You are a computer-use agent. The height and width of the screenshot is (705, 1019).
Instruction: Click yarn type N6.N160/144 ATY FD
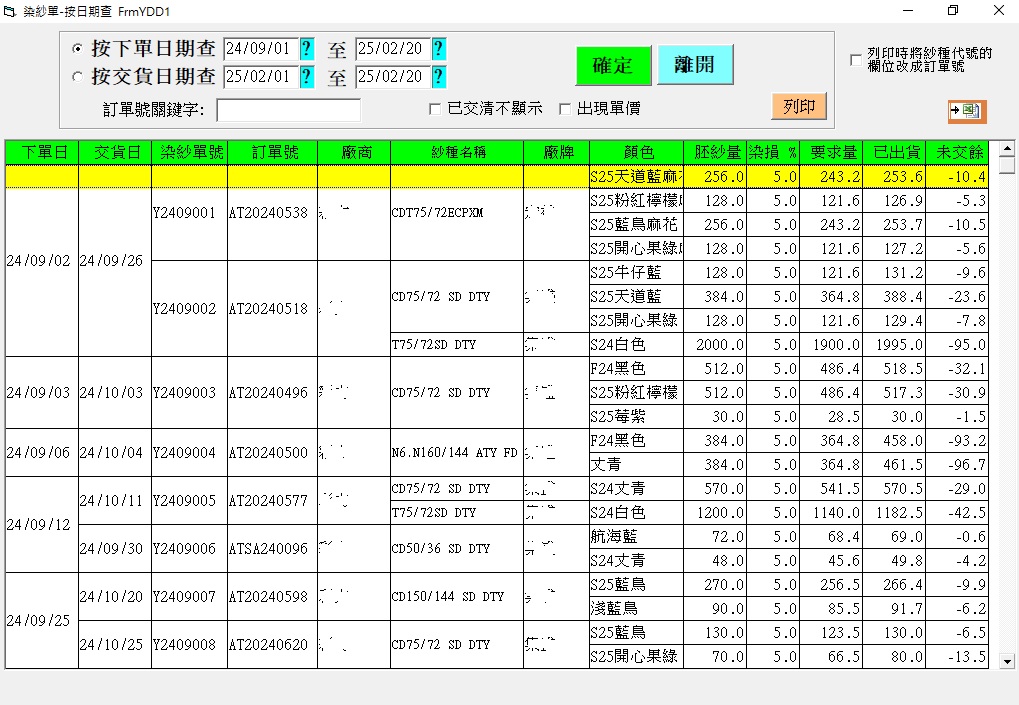point(457,452)
